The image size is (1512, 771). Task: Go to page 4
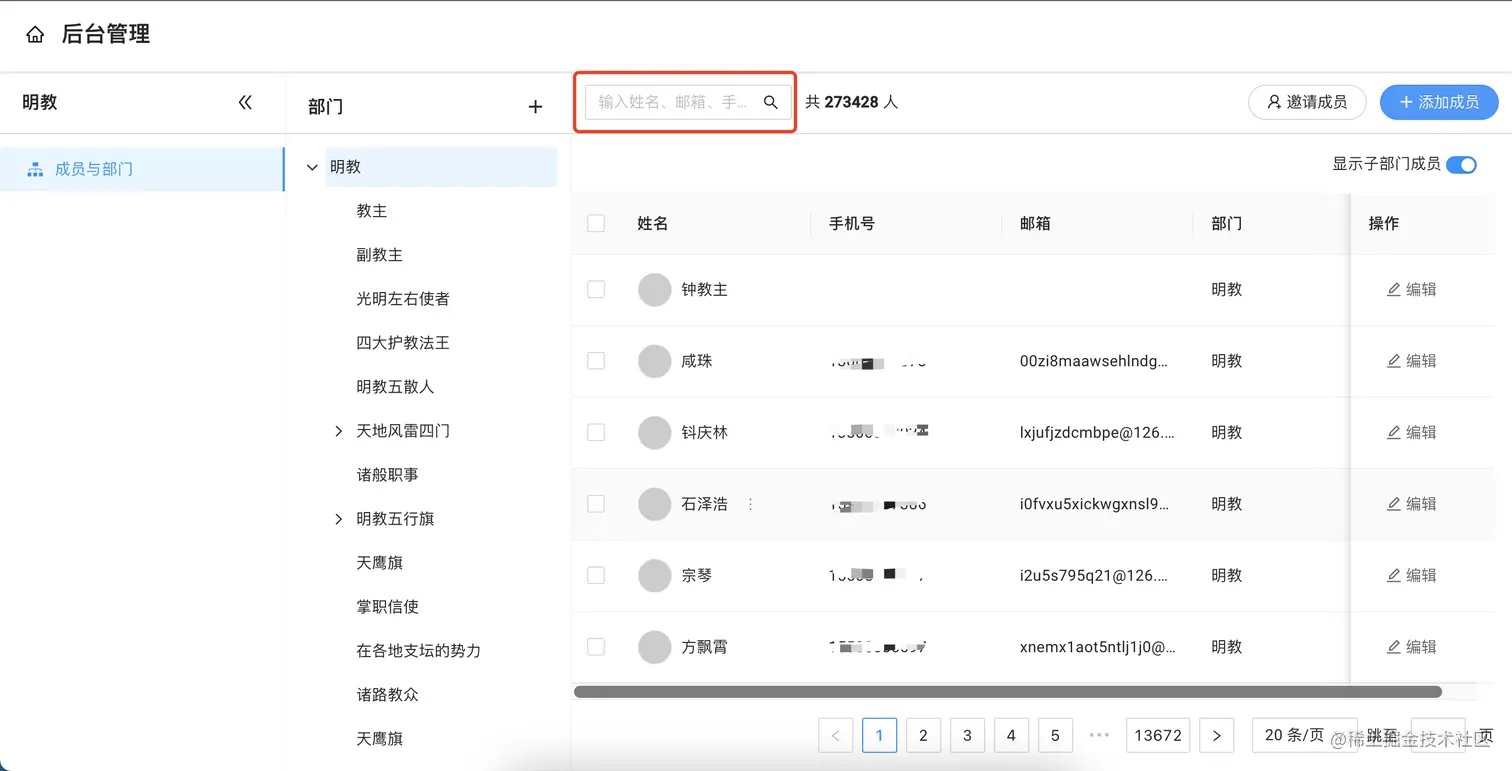click(1011, 735)
